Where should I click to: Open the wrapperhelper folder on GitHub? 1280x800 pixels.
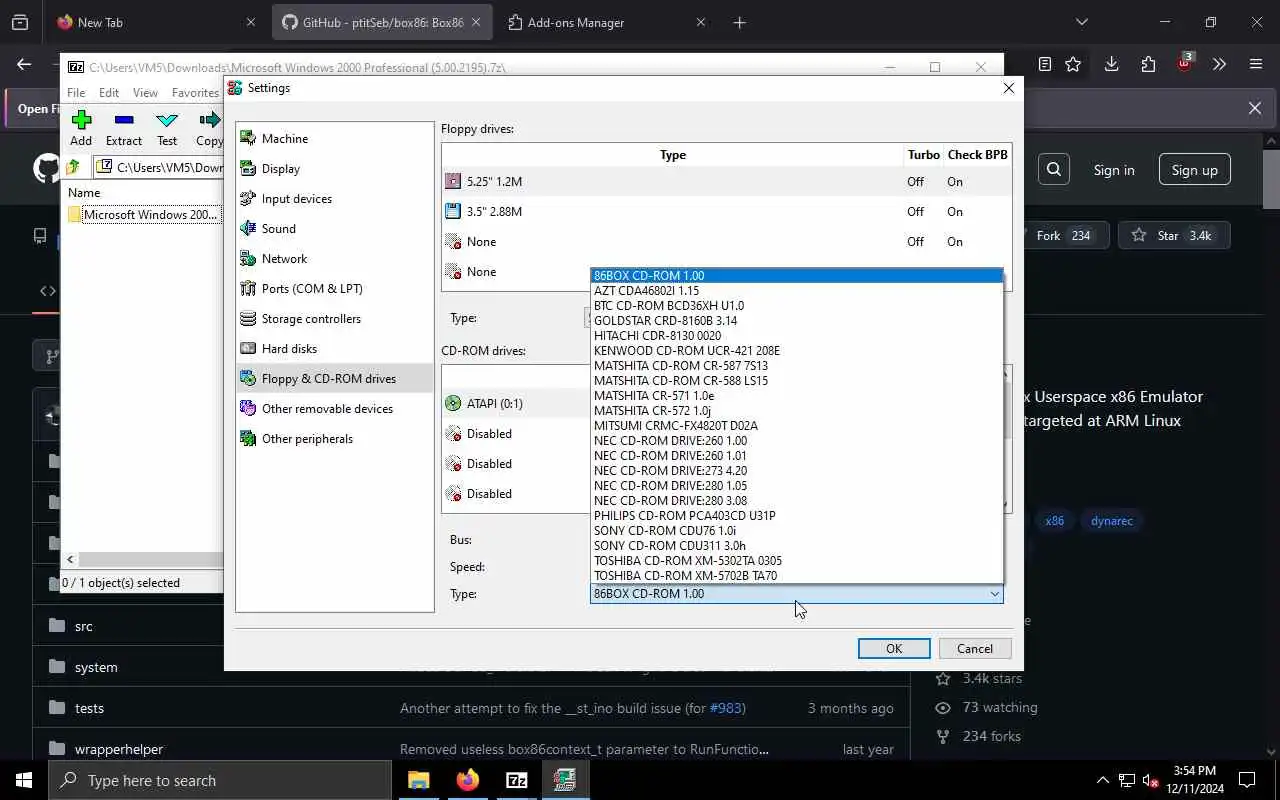click(x=119, y=749)
